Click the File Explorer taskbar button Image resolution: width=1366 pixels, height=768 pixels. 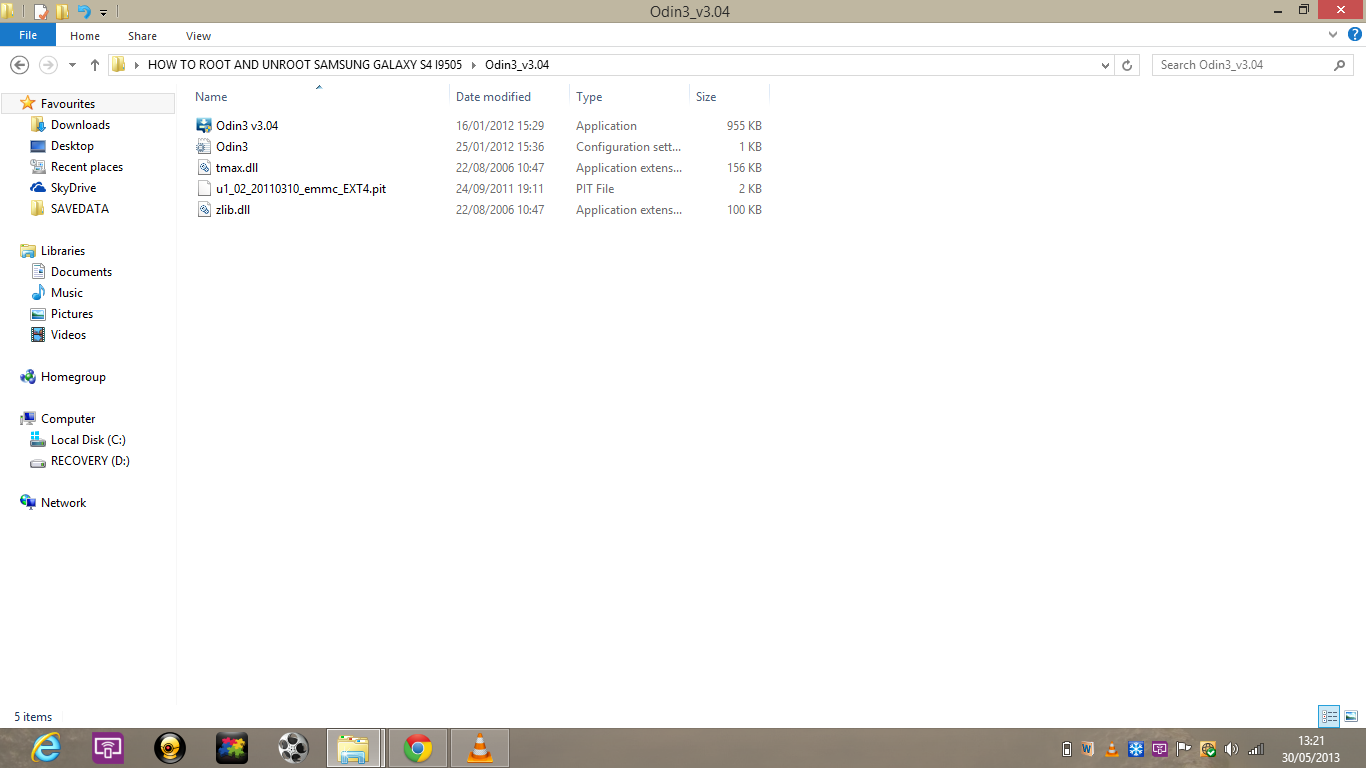click(x=354, y=748)
